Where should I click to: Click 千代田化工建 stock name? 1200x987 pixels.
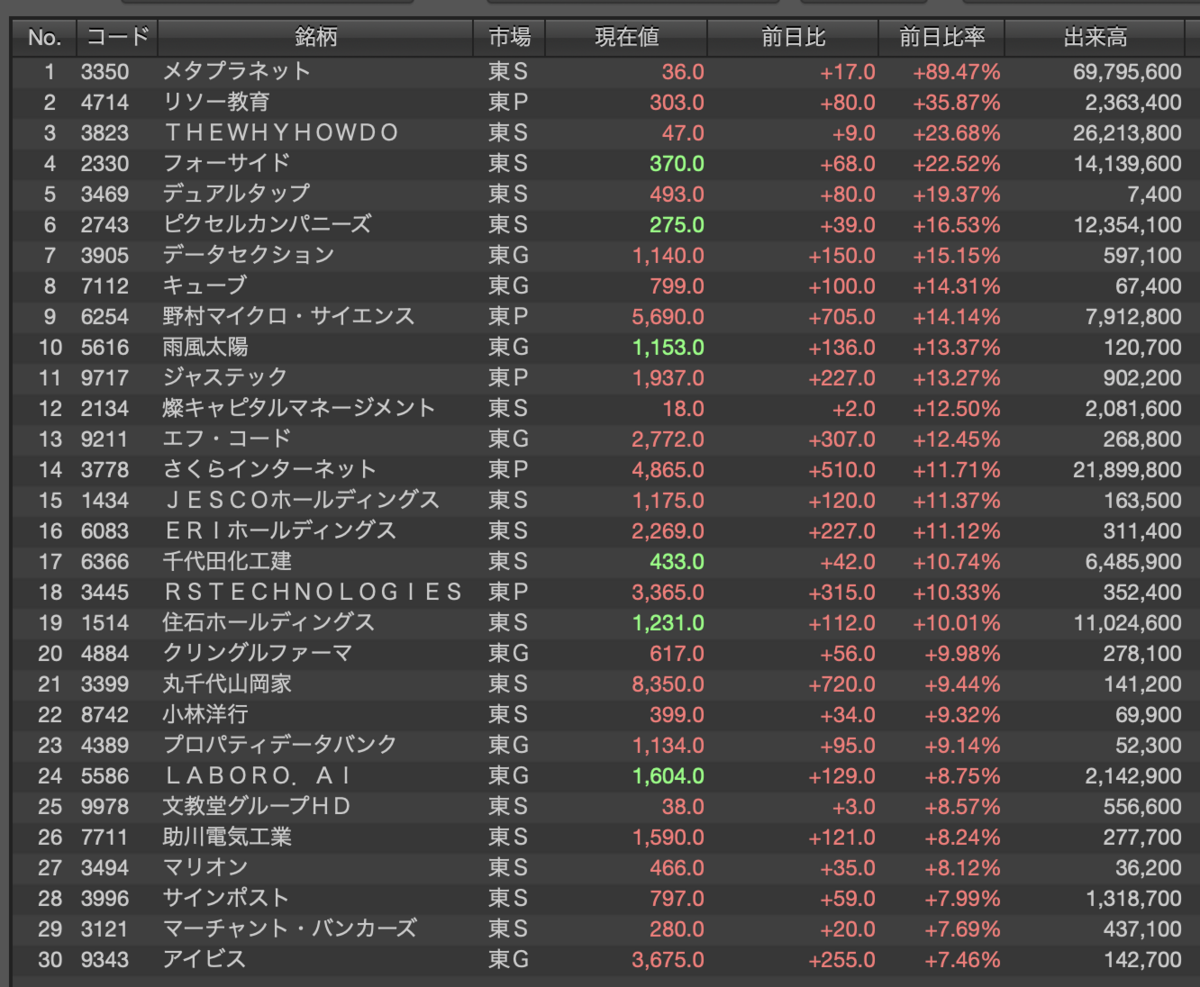(227, 561)
